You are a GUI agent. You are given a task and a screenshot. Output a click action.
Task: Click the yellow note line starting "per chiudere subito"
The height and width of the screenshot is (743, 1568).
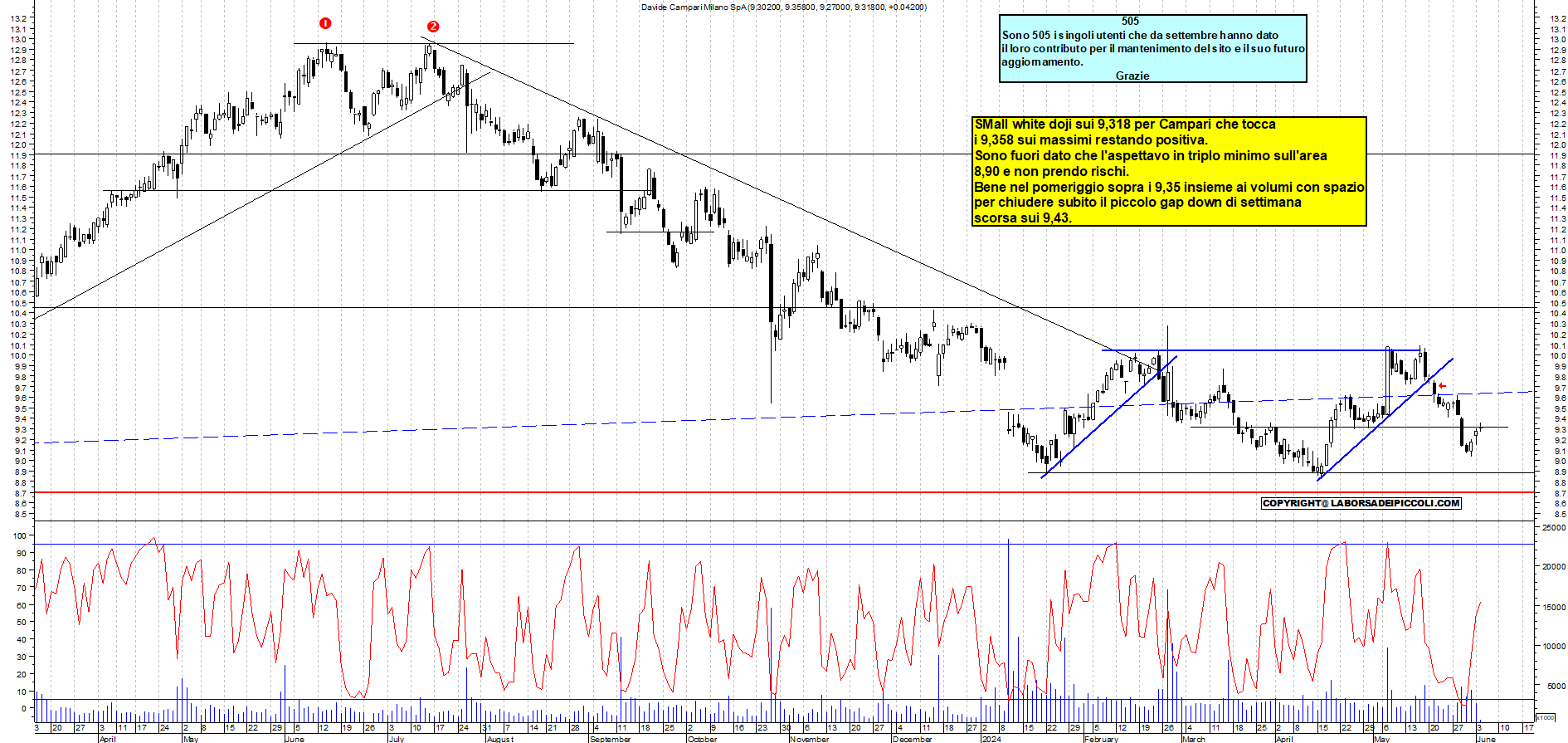pyautogui.click(x=1137, y=203)
